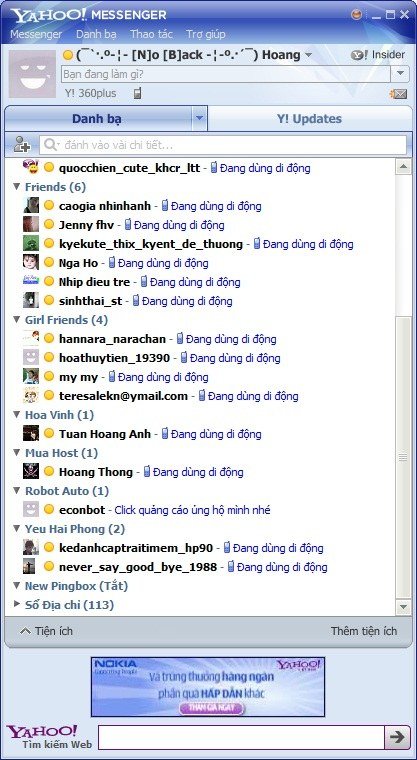Collapse the Friends (6) group
This screenshot has width=417, height=760.
[x=17, y=187]
